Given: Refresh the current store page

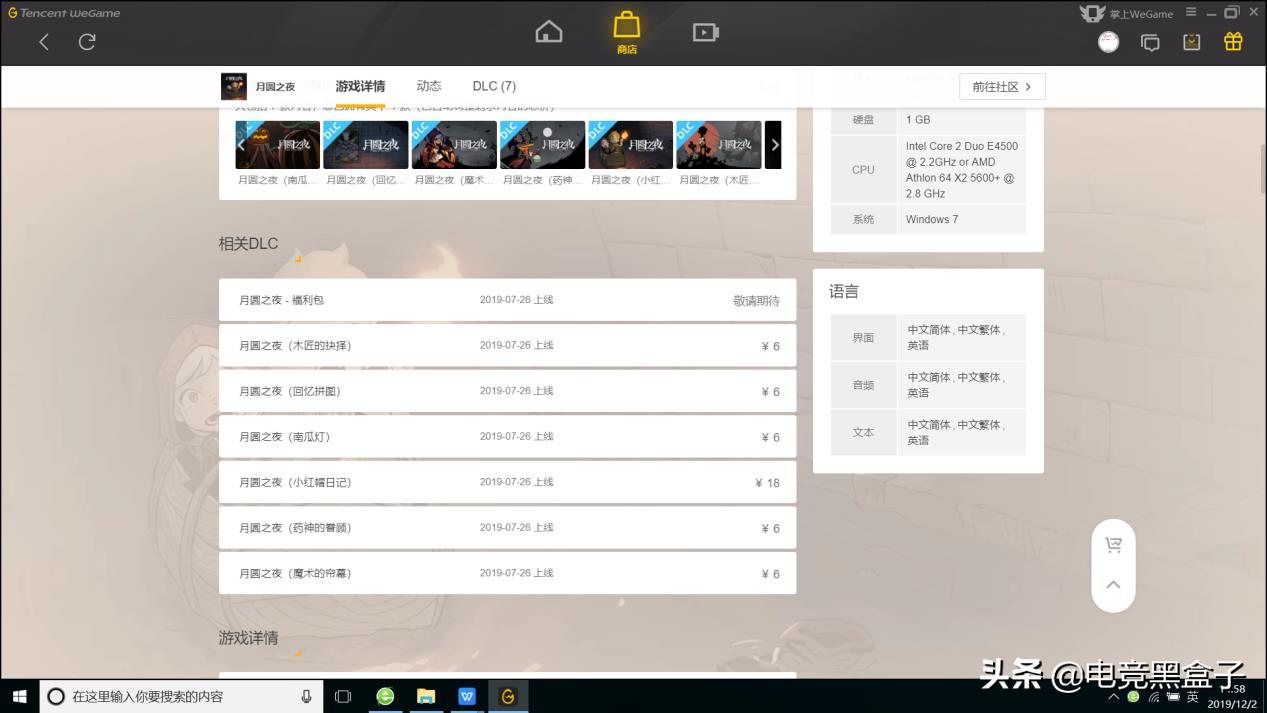Looking at the screenshot, I should [x=87, y=41].
